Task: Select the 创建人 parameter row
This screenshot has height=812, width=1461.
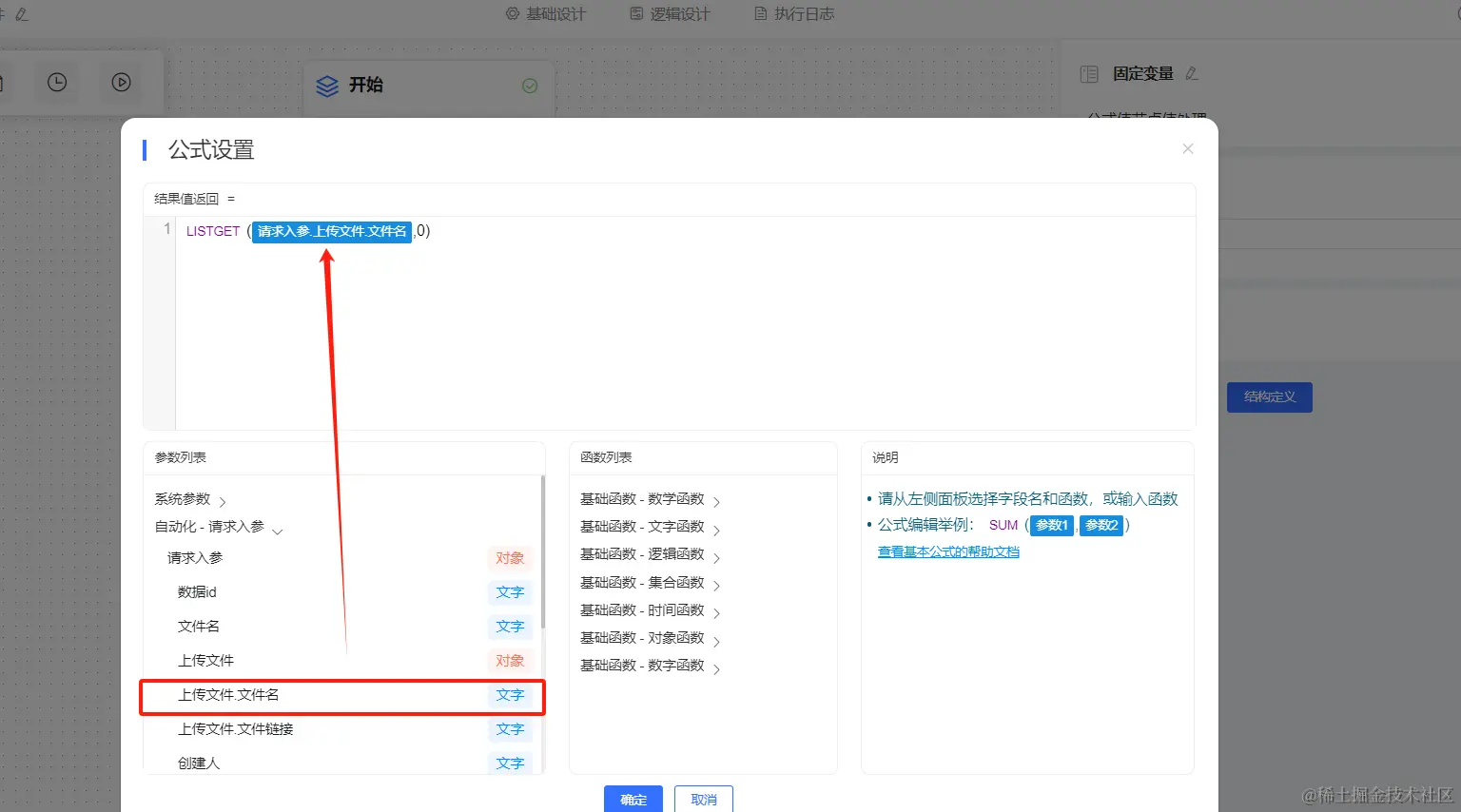Action: (342, 763)
